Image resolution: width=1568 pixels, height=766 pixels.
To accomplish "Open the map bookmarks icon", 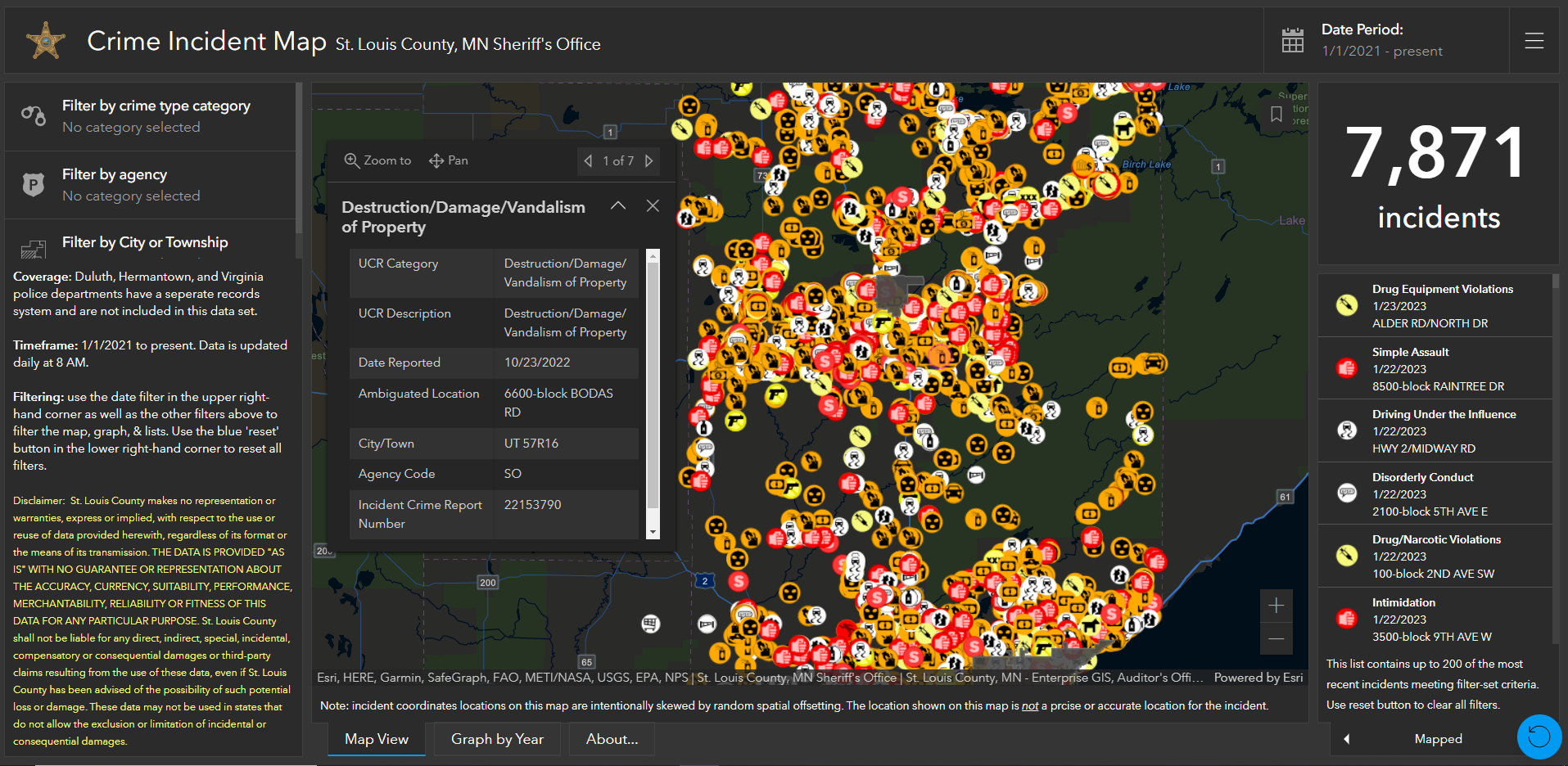I will coord(1277,115).
